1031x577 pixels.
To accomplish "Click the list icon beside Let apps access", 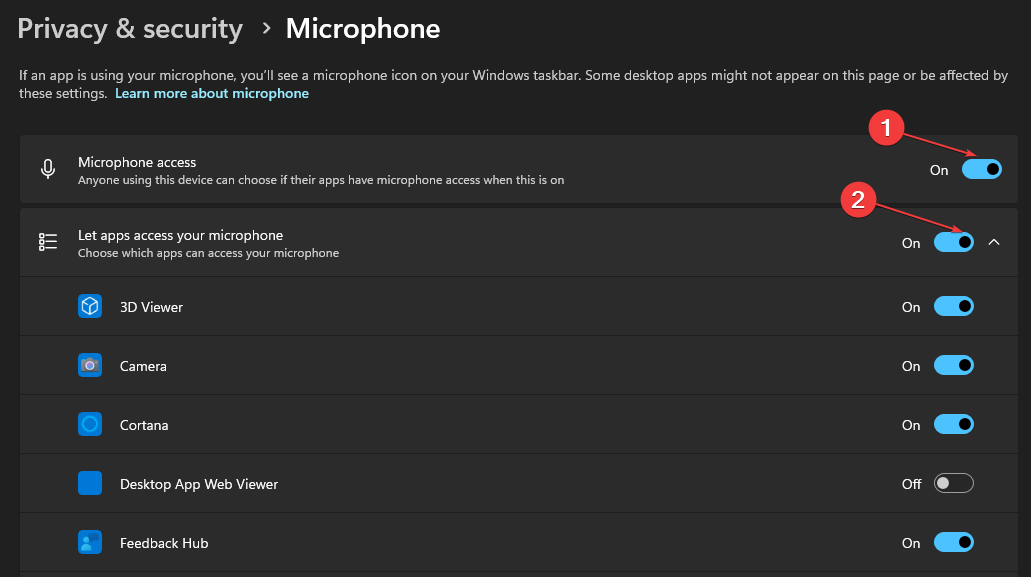I will [x=48, y=242].
